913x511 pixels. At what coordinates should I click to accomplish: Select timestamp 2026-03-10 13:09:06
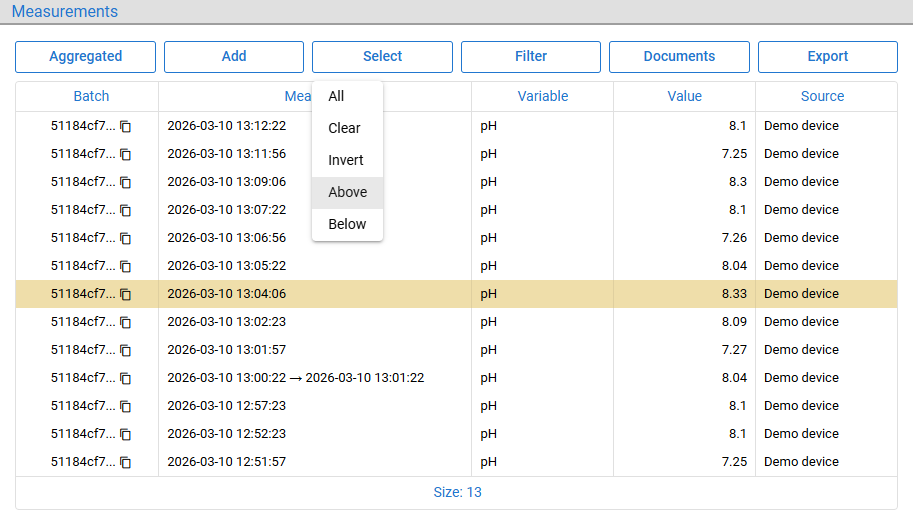tap(227, 182)
